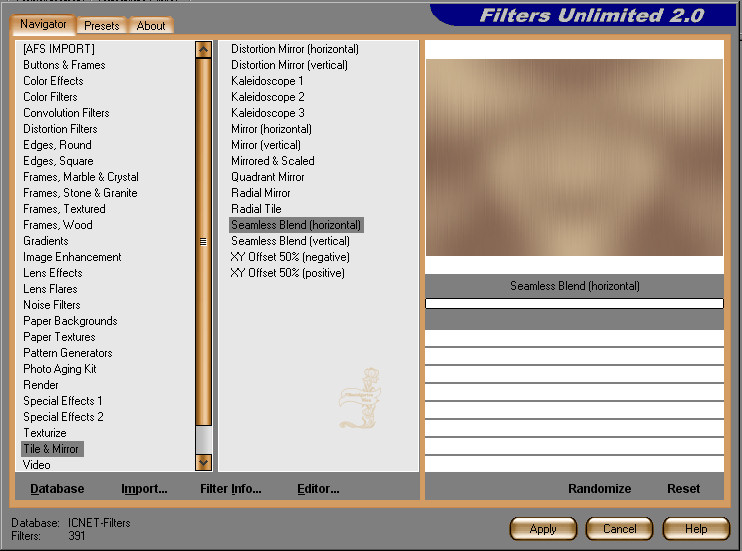Screen dimensions: 742x551
Task: Select the [AFS IMPORT] category
Action: pyautogui.click(x=59, y=49)
